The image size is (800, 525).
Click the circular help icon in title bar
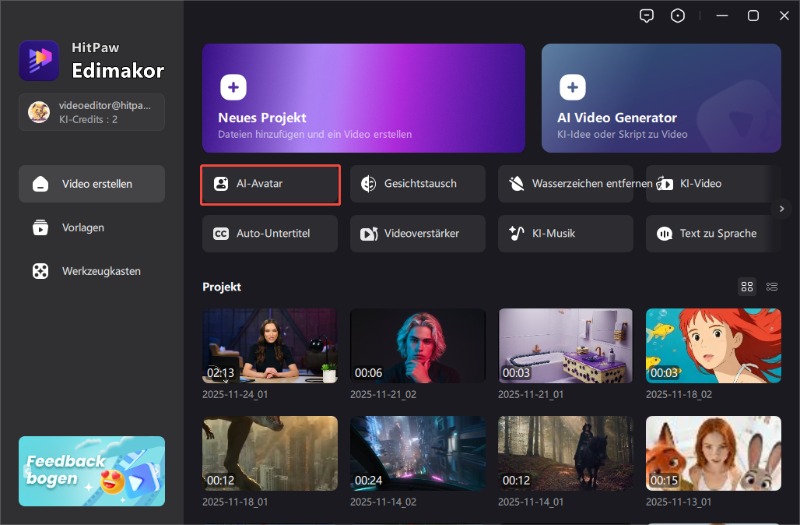pyautogui.click(x=679, y=16)
